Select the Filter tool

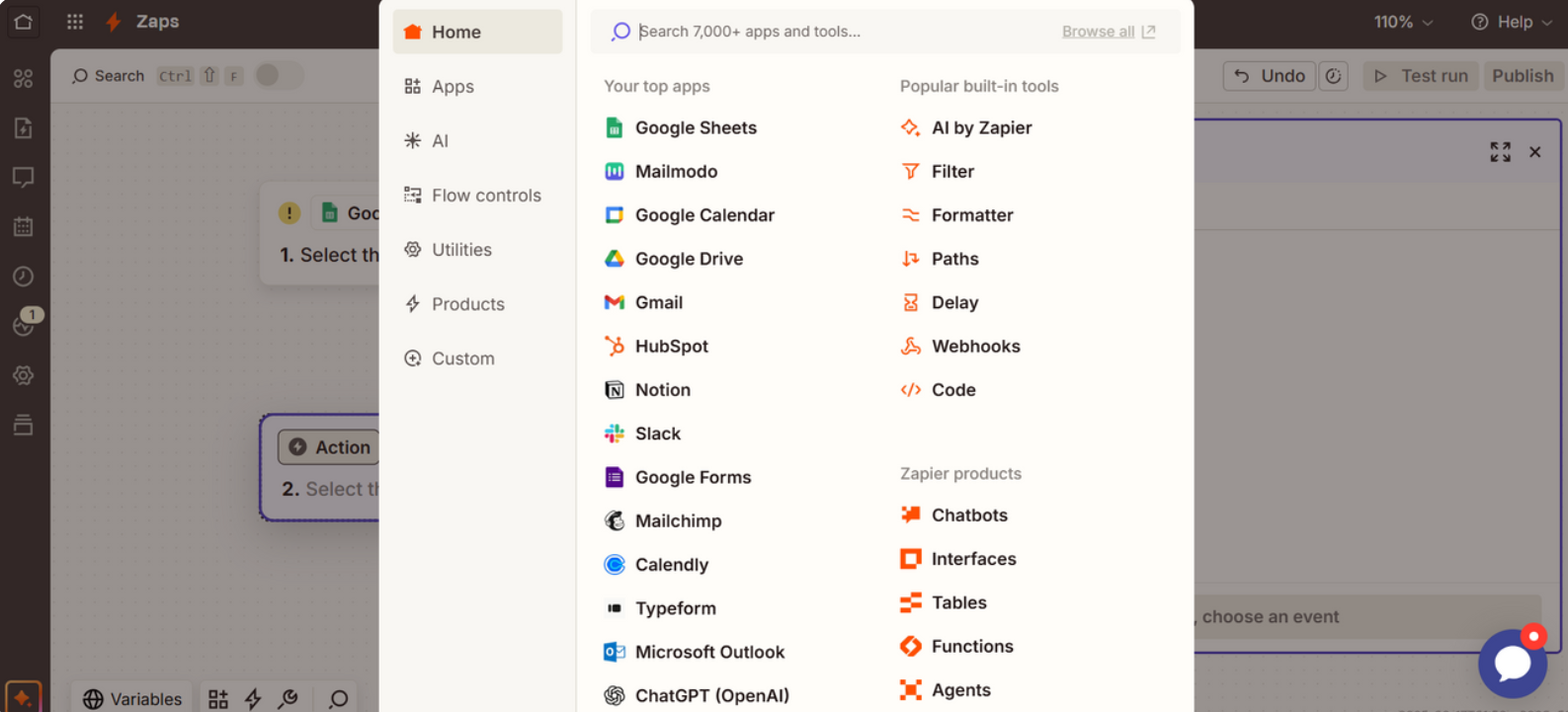[x=937, y=171]
